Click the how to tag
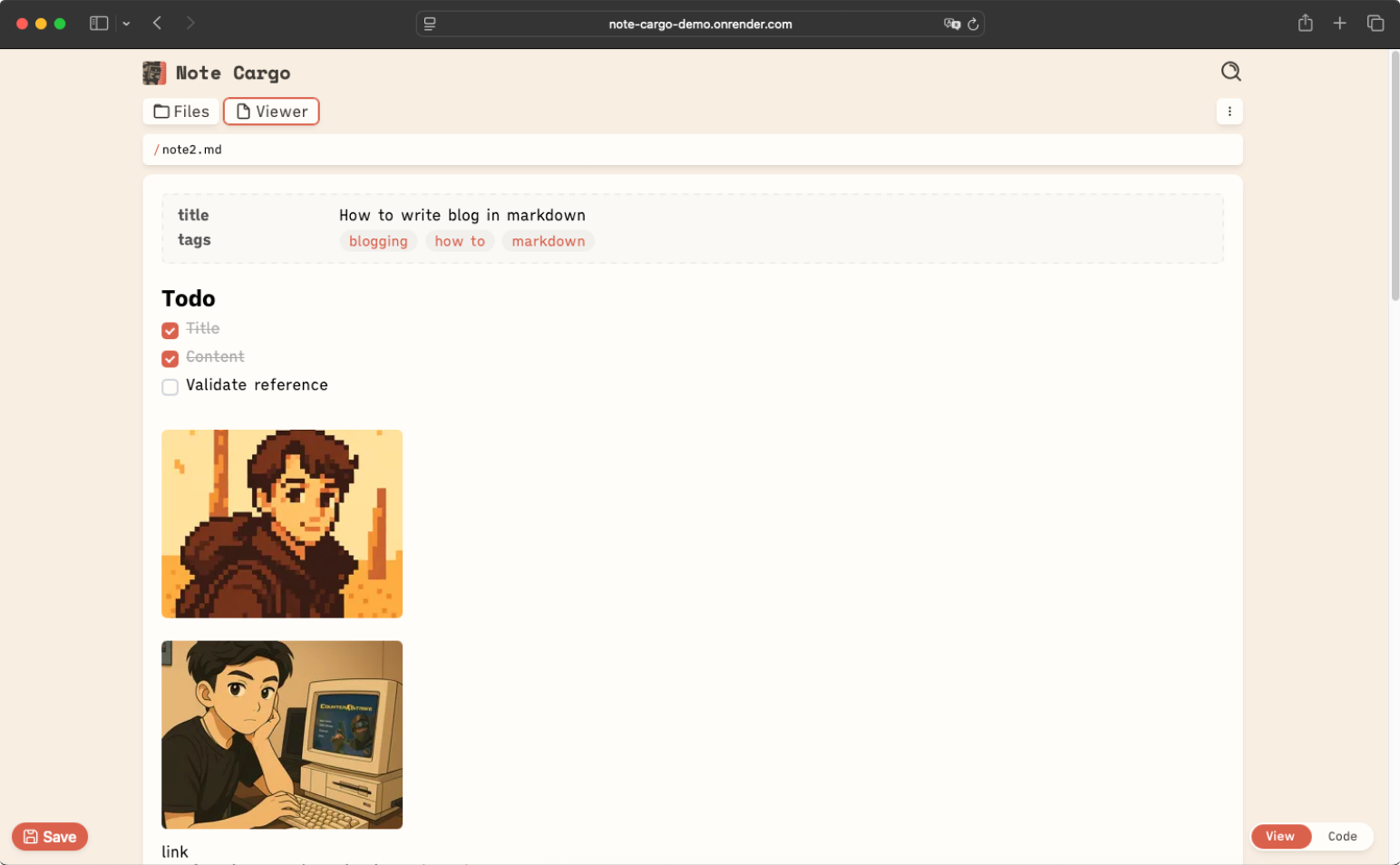 tap(460, 241)
